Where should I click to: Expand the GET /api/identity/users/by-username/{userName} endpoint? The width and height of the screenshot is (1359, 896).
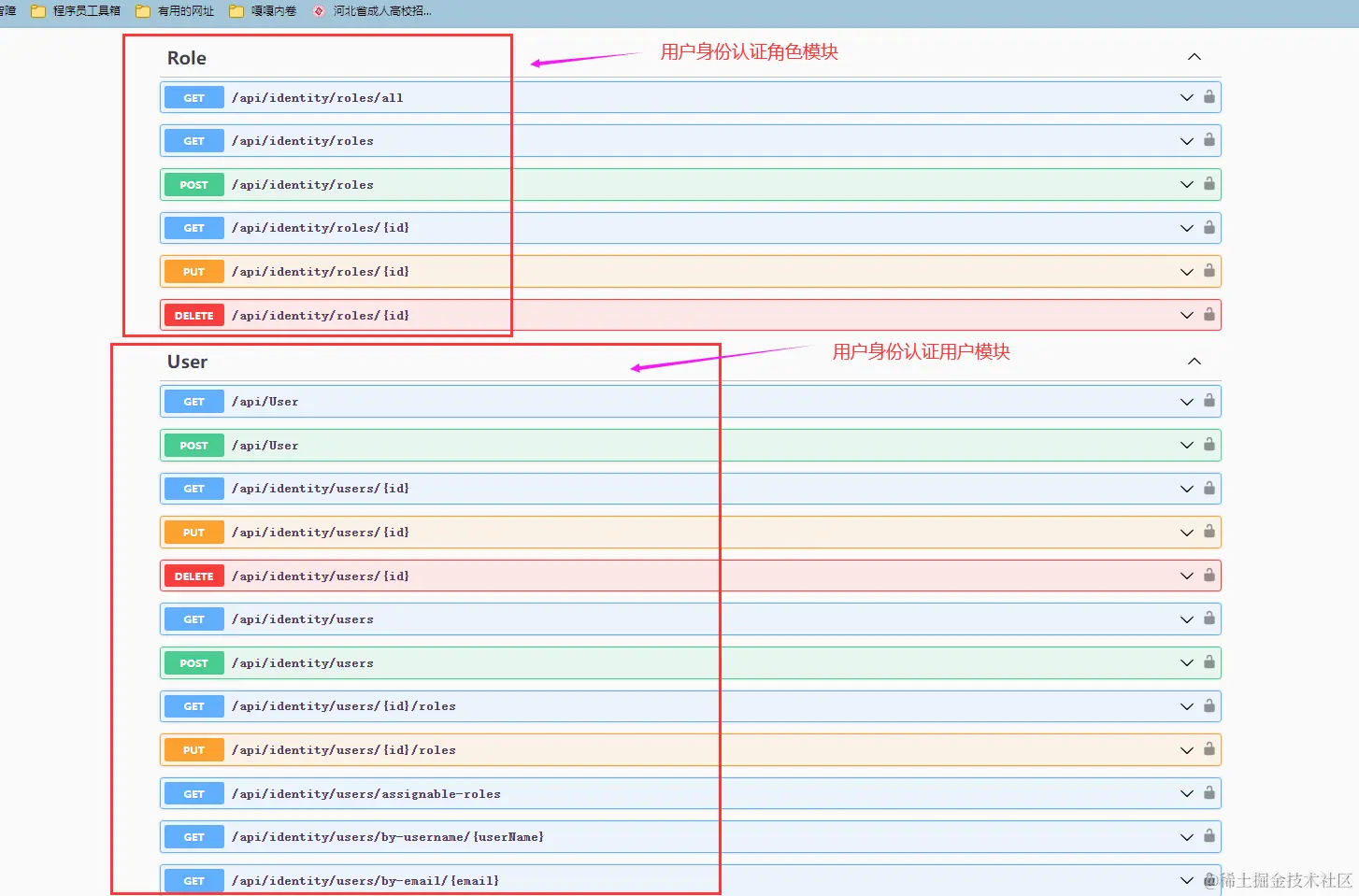(x=1186, y=836)
